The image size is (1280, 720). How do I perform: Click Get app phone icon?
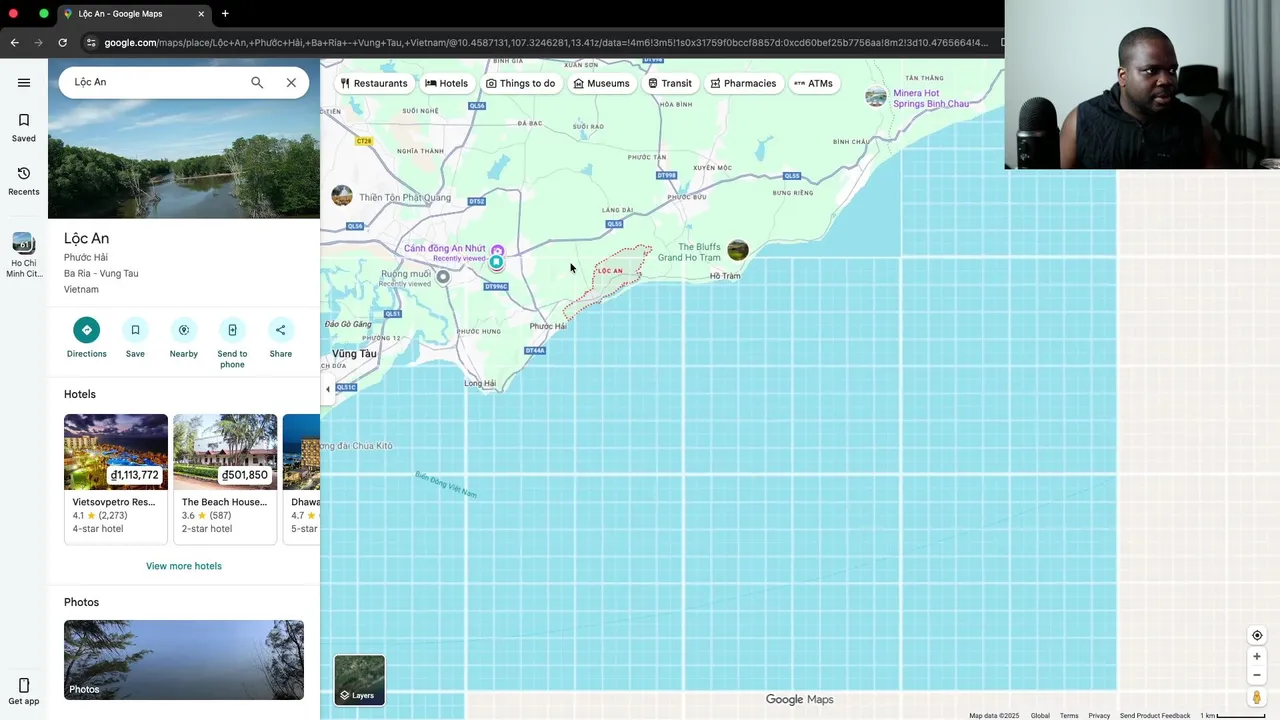(24, 691)
